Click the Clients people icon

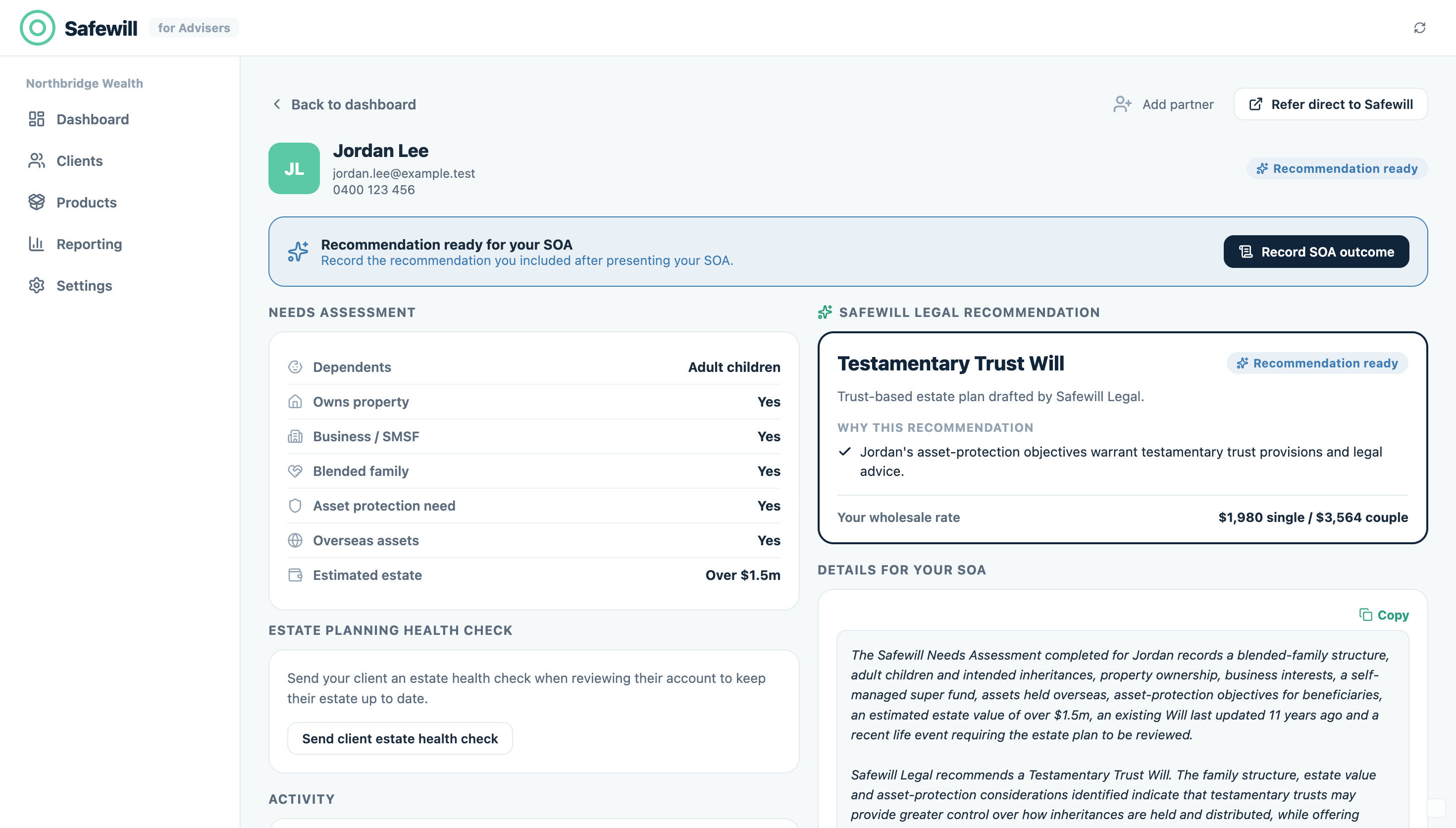coord(36,160)
